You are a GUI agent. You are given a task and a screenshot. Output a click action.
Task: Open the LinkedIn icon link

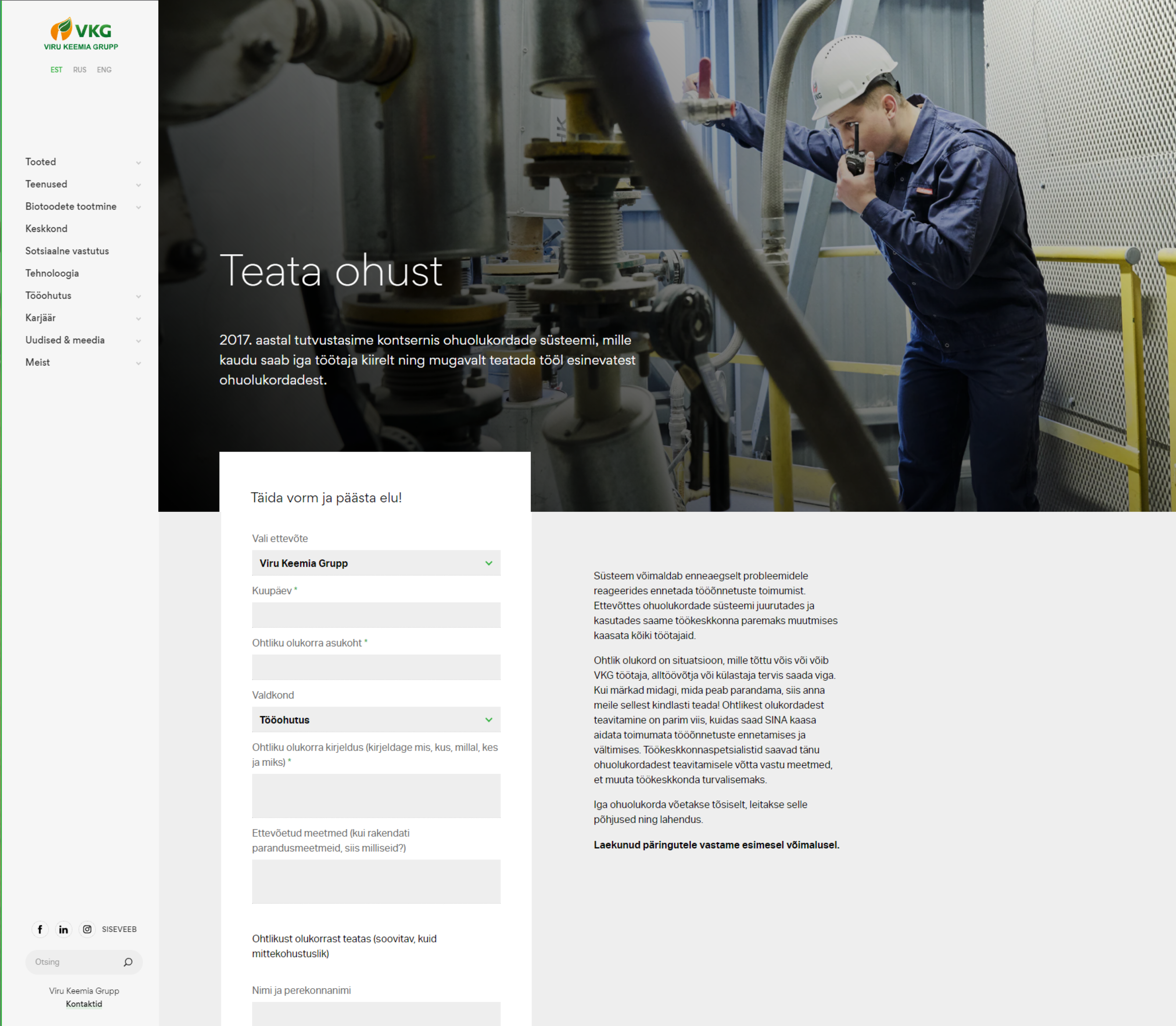pos(64,929)
